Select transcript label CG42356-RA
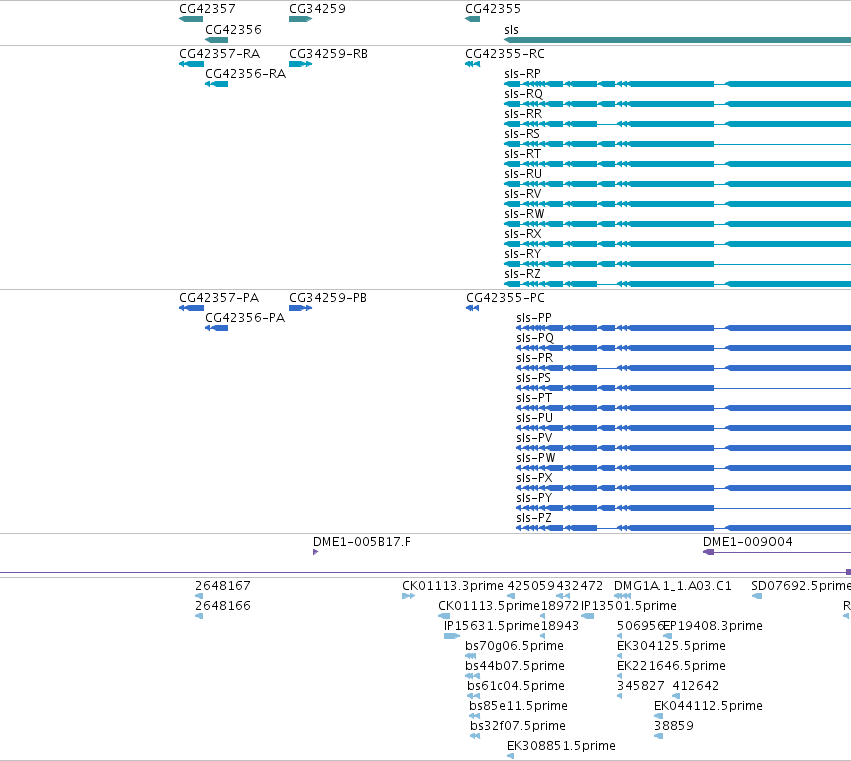Viewport: 851px width, 761px height. tap(245, 74)
